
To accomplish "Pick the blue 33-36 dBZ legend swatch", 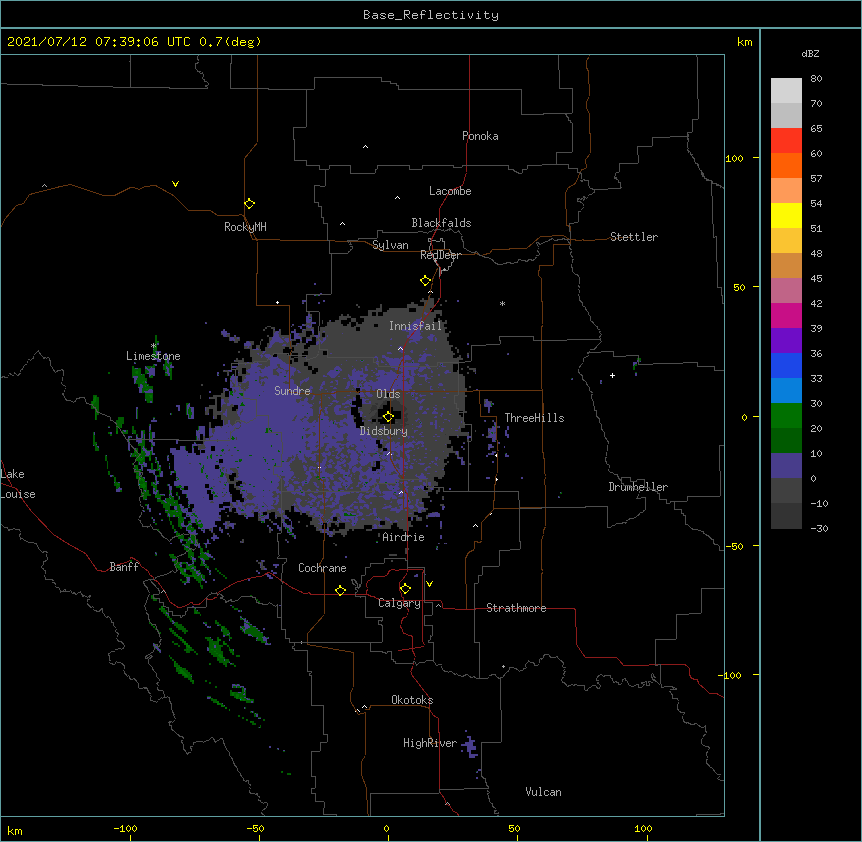I will tap(786, 365).
